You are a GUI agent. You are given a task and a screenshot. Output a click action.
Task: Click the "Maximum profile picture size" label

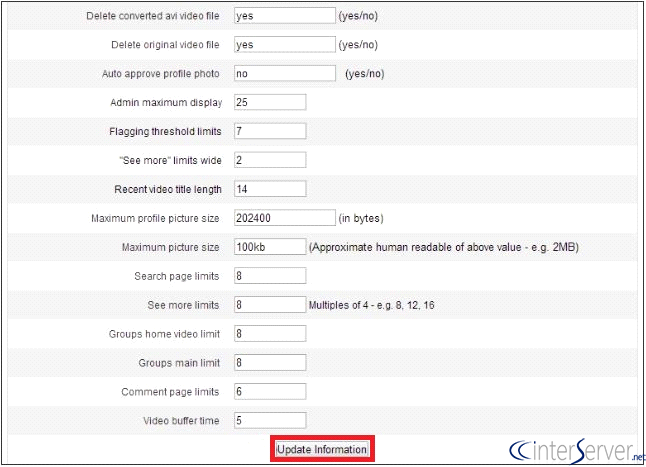click(x=155, y=218)
